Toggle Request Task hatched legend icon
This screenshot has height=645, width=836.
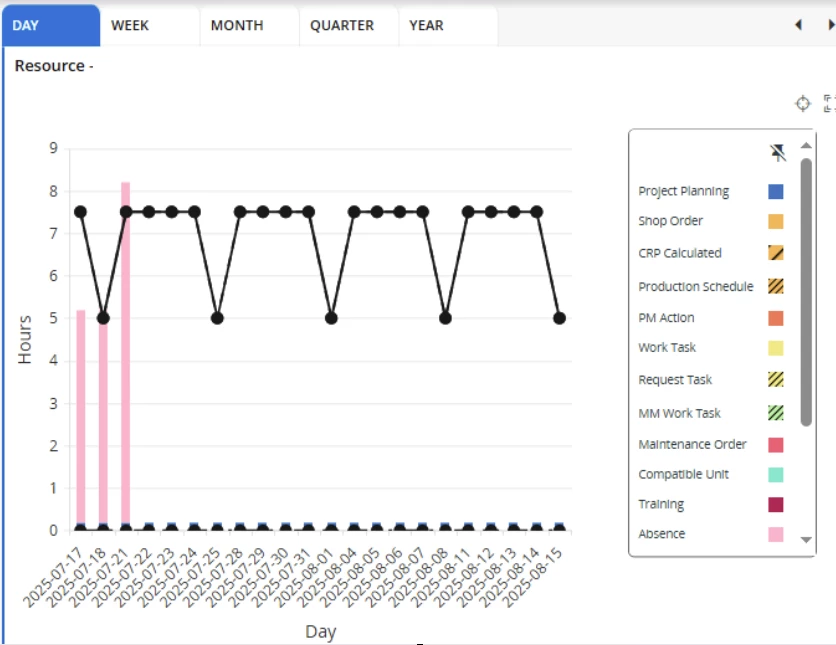tap(775, 380)
